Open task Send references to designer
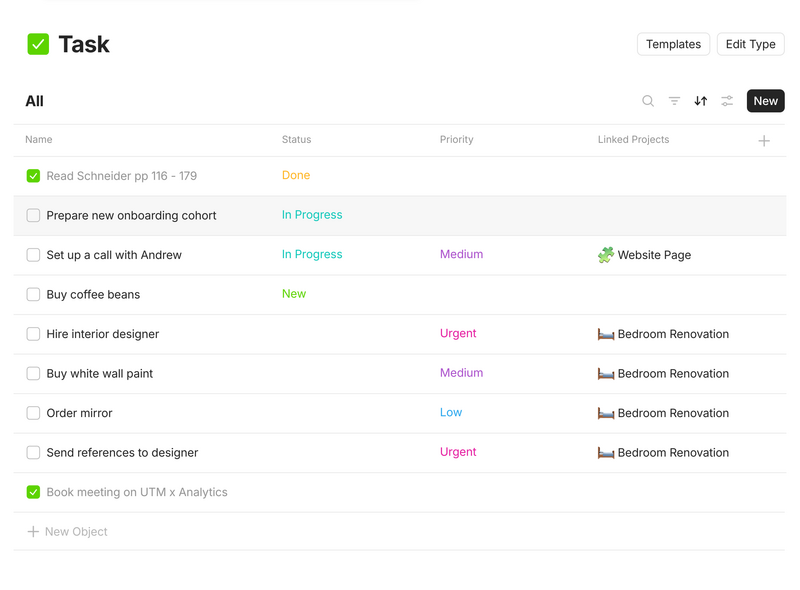The height and width of the screenshot is (590, 800). 122,453
